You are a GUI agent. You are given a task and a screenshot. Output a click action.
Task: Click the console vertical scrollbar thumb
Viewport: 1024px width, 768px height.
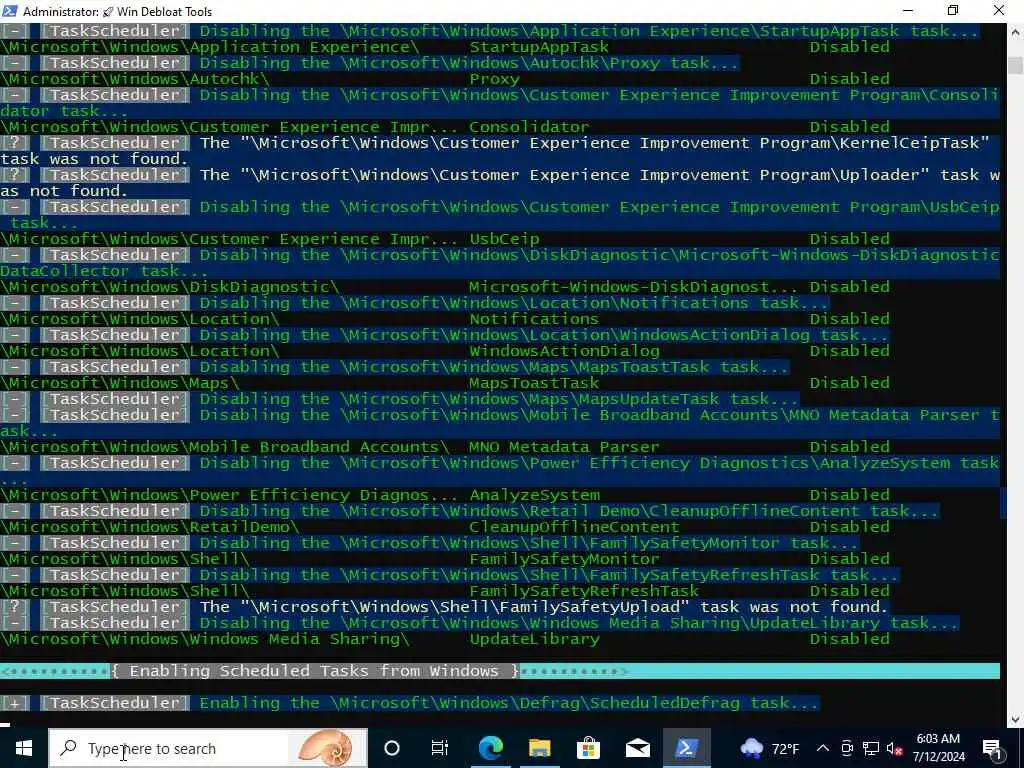(x=1015, y=65)
